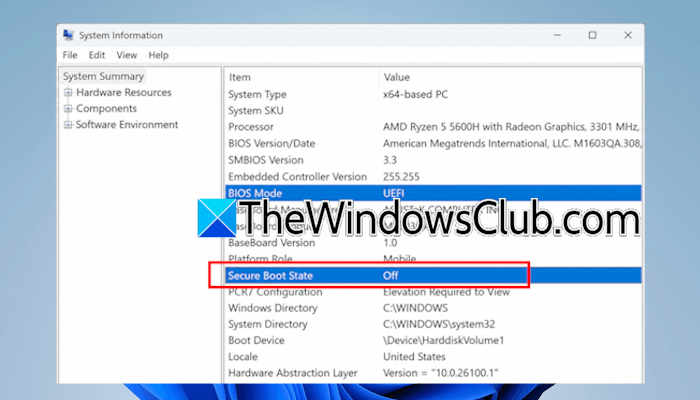Select Components tree item
The image size is (700, 400).
(106, 108)
